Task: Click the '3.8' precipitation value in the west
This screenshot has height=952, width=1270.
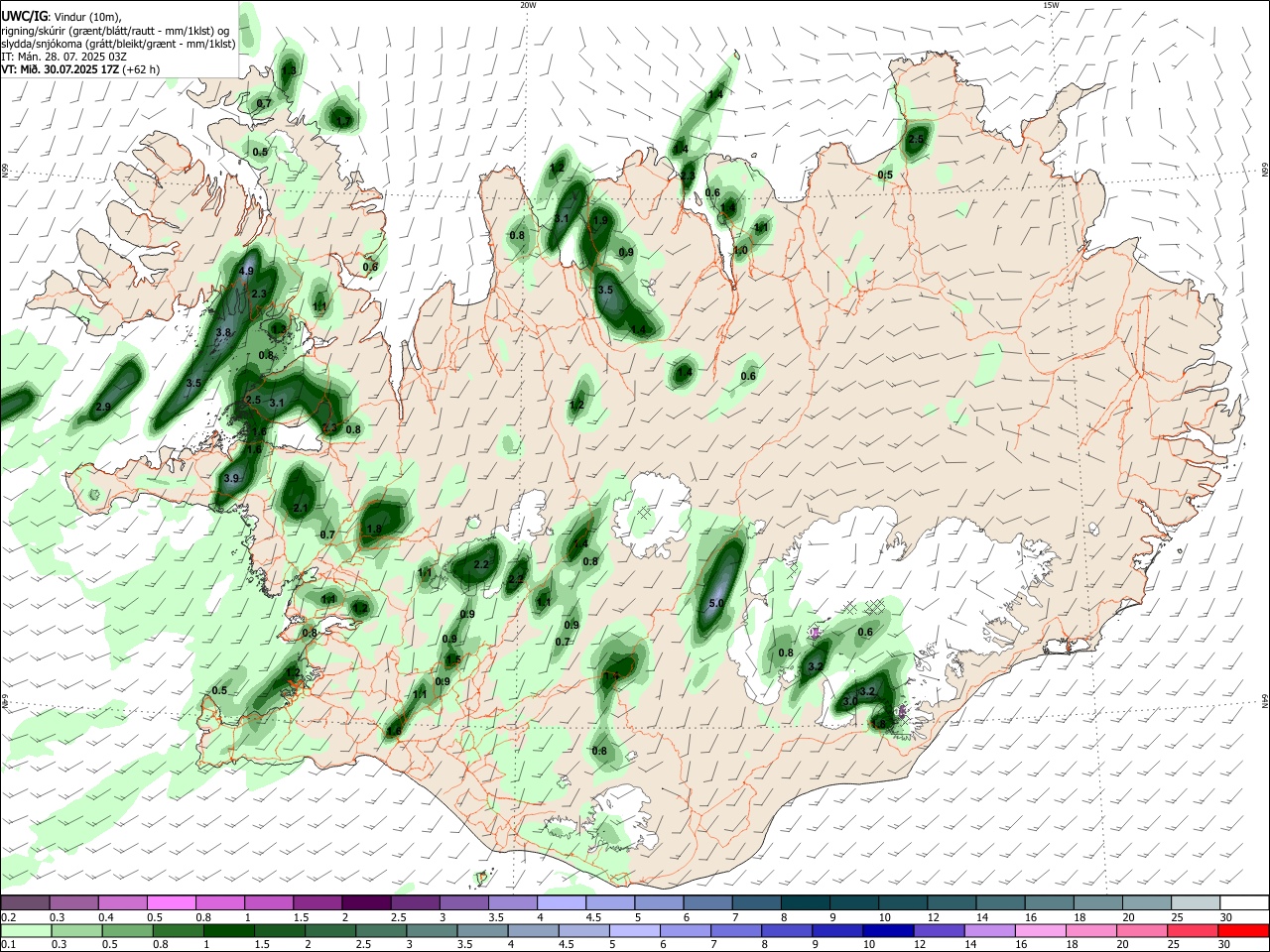Action: [x=223, y=333]
